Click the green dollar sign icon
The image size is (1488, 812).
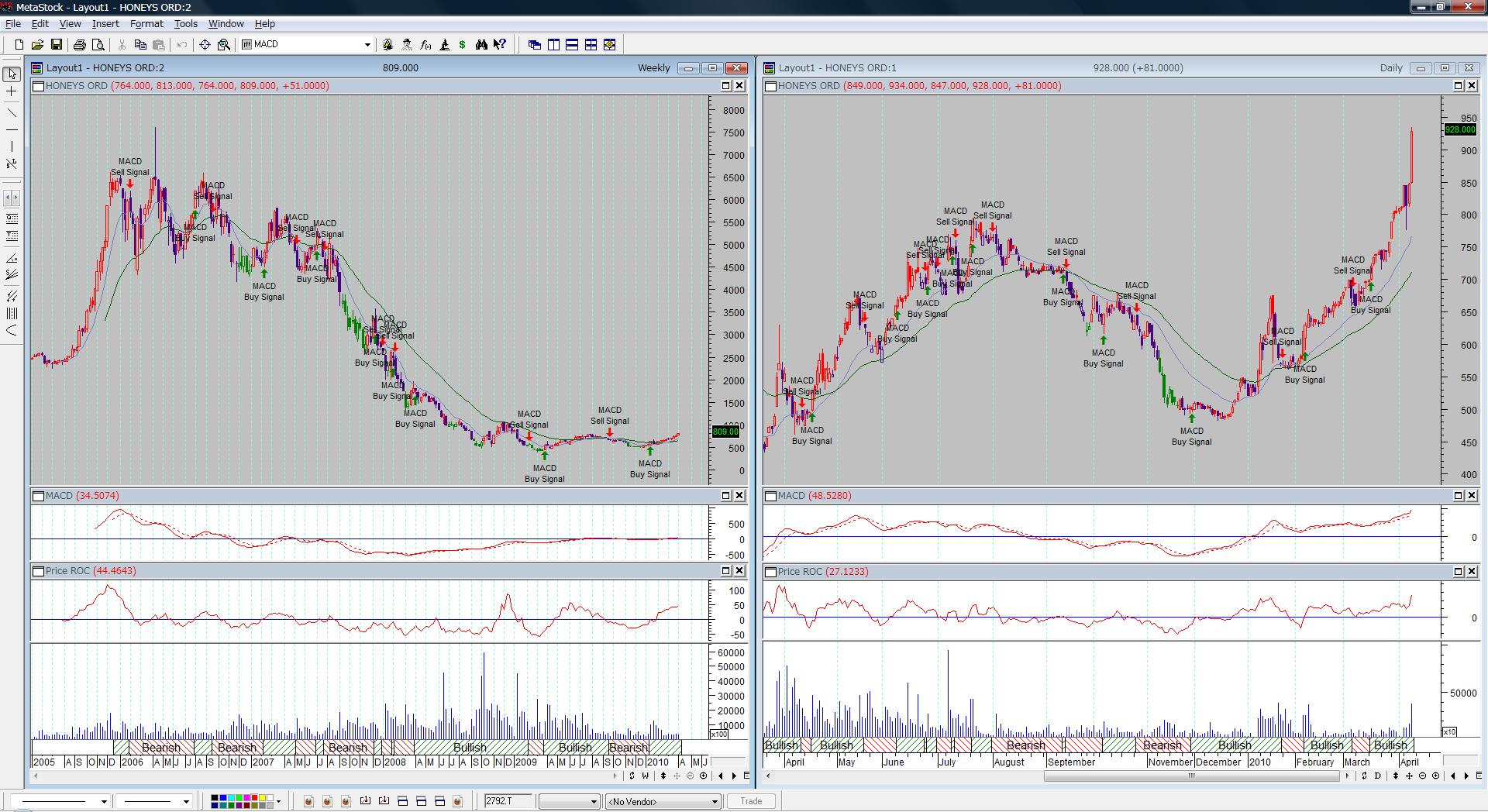click(463, 45)
